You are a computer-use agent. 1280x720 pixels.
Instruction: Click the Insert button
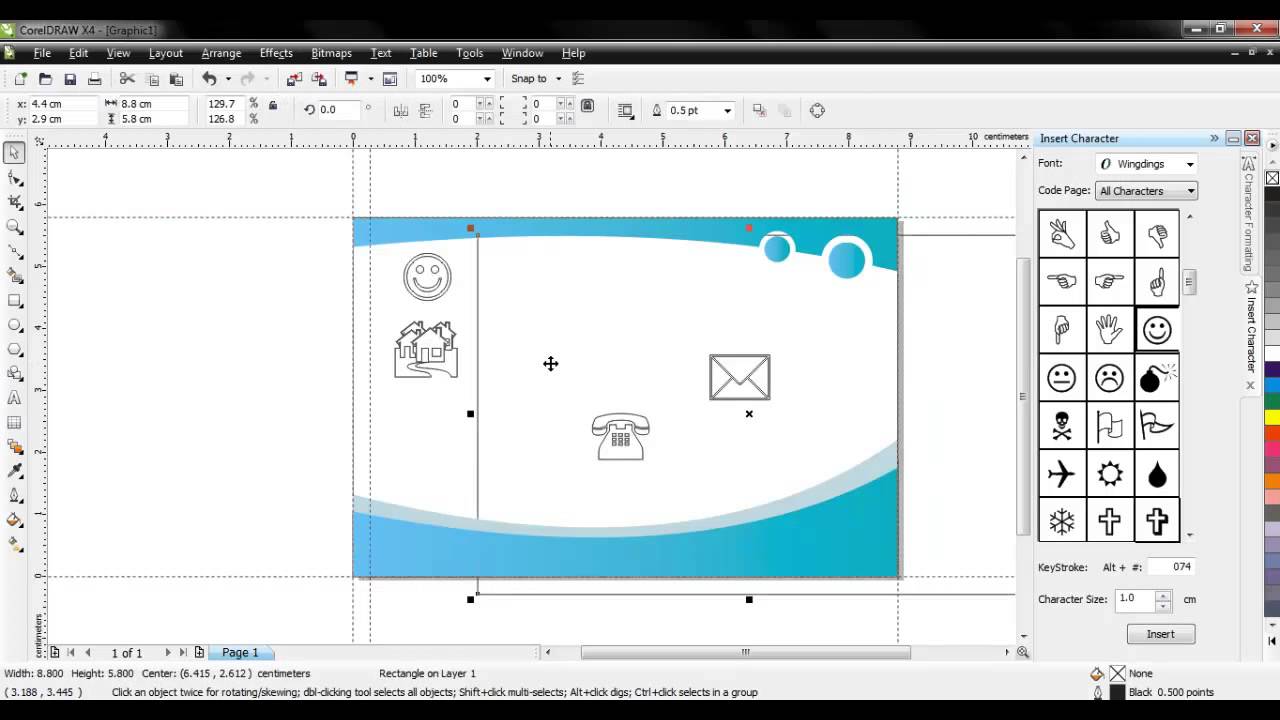pos(1160,634)
